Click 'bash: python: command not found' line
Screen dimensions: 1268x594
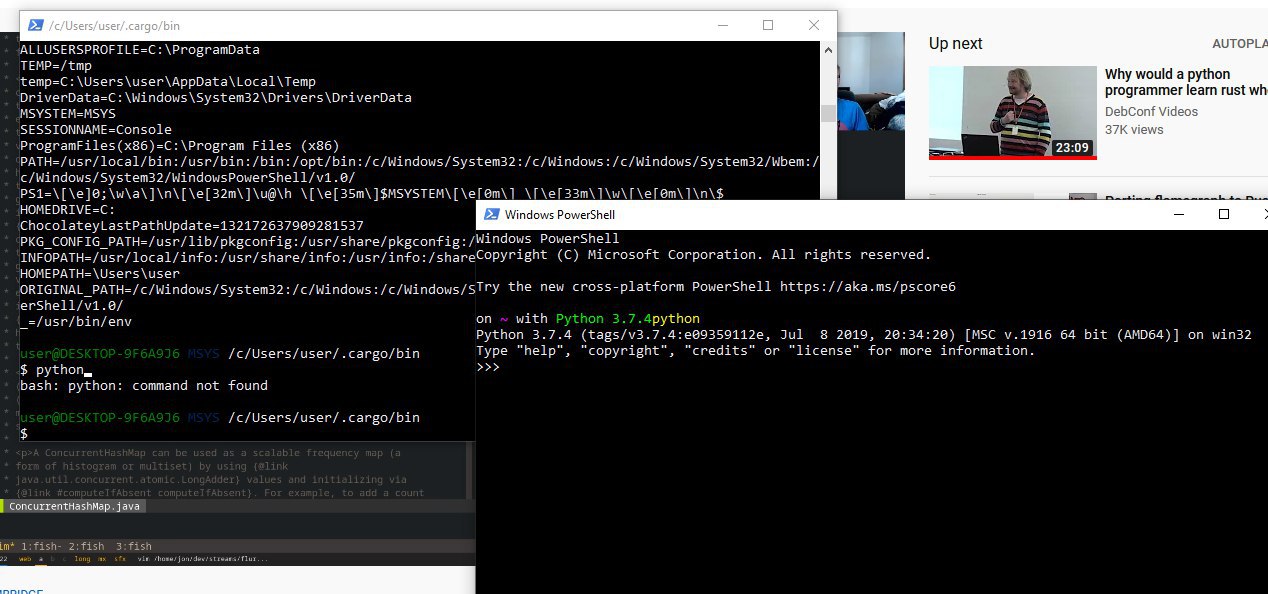pyautogui.click(x=144, y=385)
